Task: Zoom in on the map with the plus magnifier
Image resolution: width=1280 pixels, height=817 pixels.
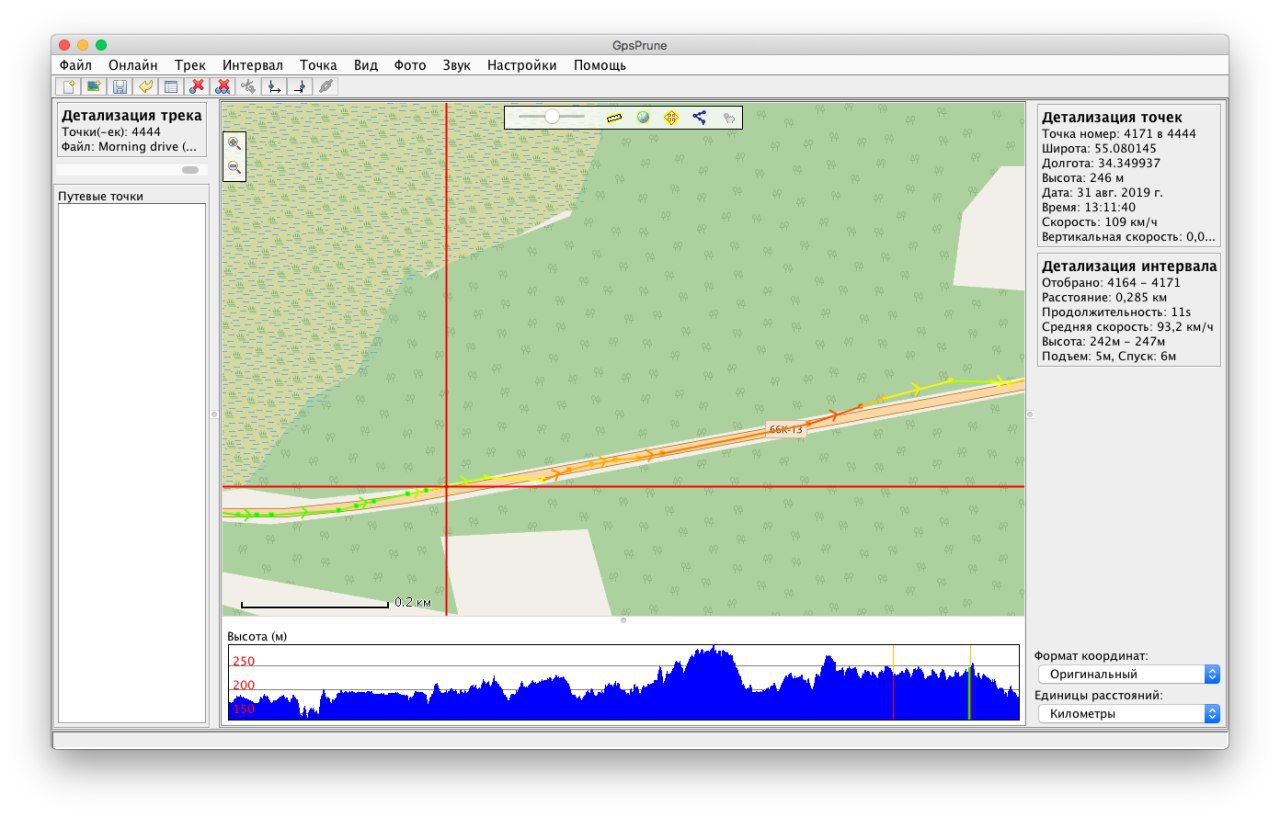Action: [235, 144]
